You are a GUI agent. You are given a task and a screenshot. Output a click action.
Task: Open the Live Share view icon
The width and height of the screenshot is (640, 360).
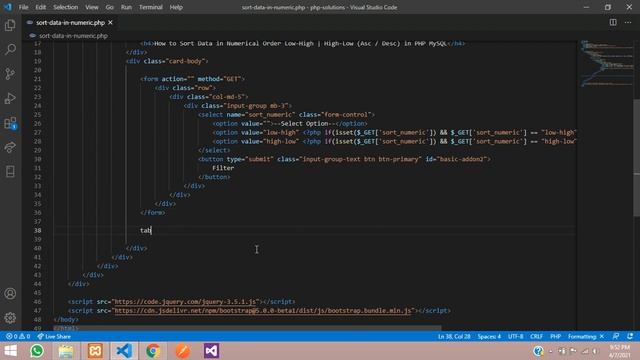click(10, 147)
